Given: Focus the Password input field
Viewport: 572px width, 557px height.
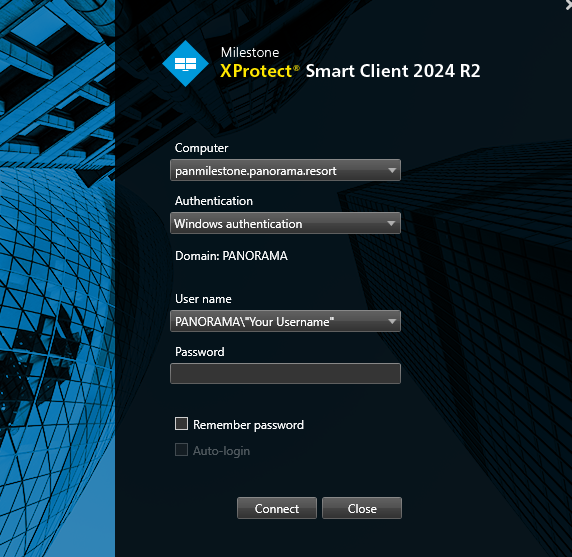Looking at the screenshot, I should (285, 374).
